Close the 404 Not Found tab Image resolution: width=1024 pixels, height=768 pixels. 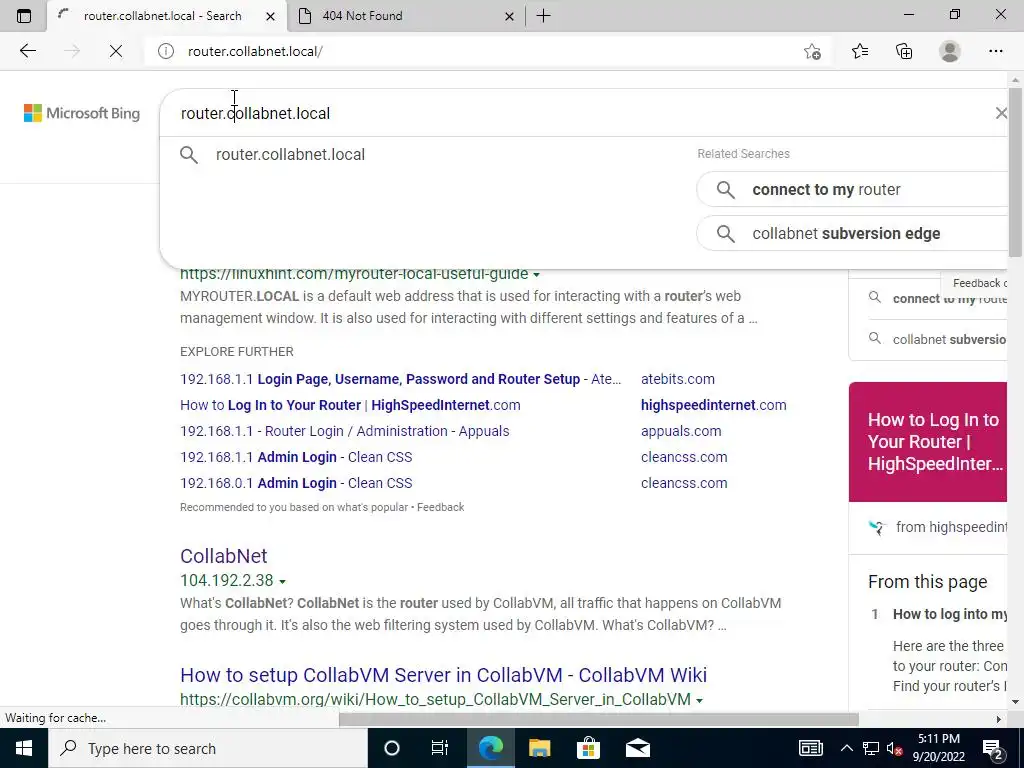click(x=509, y=16)
